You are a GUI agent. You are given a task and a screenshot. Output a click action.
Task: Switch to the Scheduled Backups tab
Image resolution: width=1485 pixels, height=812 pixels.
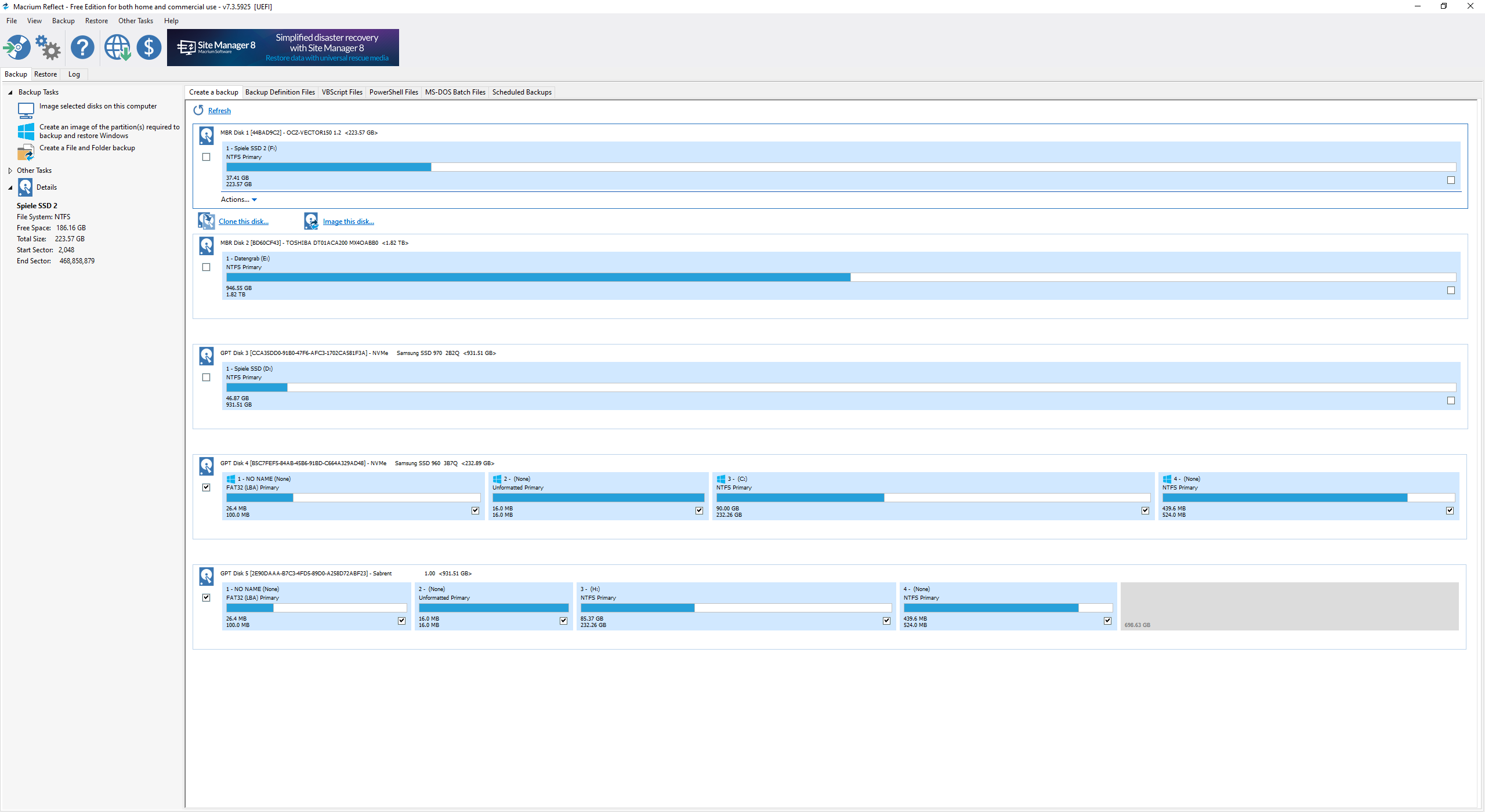[x=521, y=92]
